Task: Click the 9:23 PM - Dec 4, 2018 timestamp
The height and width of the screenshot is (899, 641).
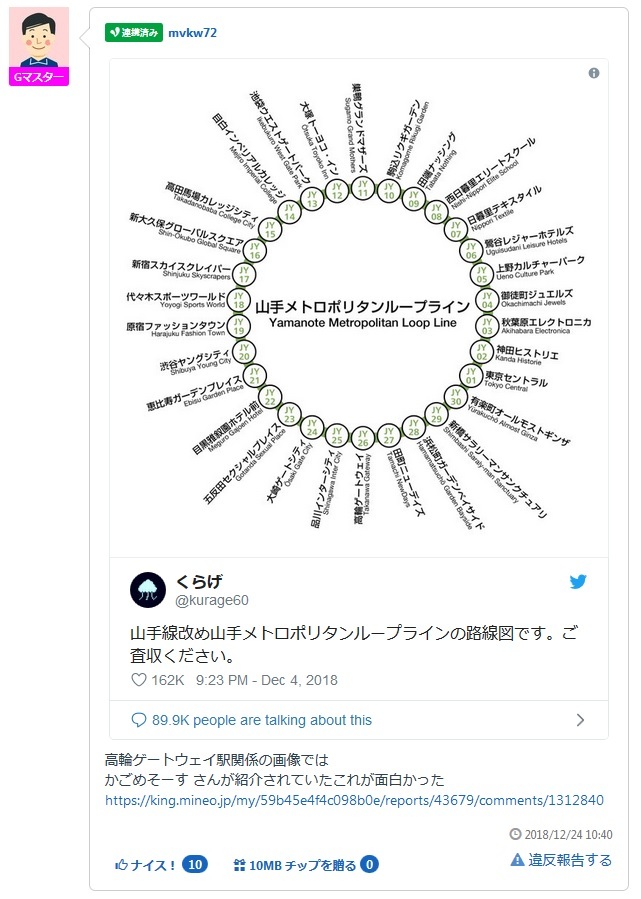Action: [267, 680]
